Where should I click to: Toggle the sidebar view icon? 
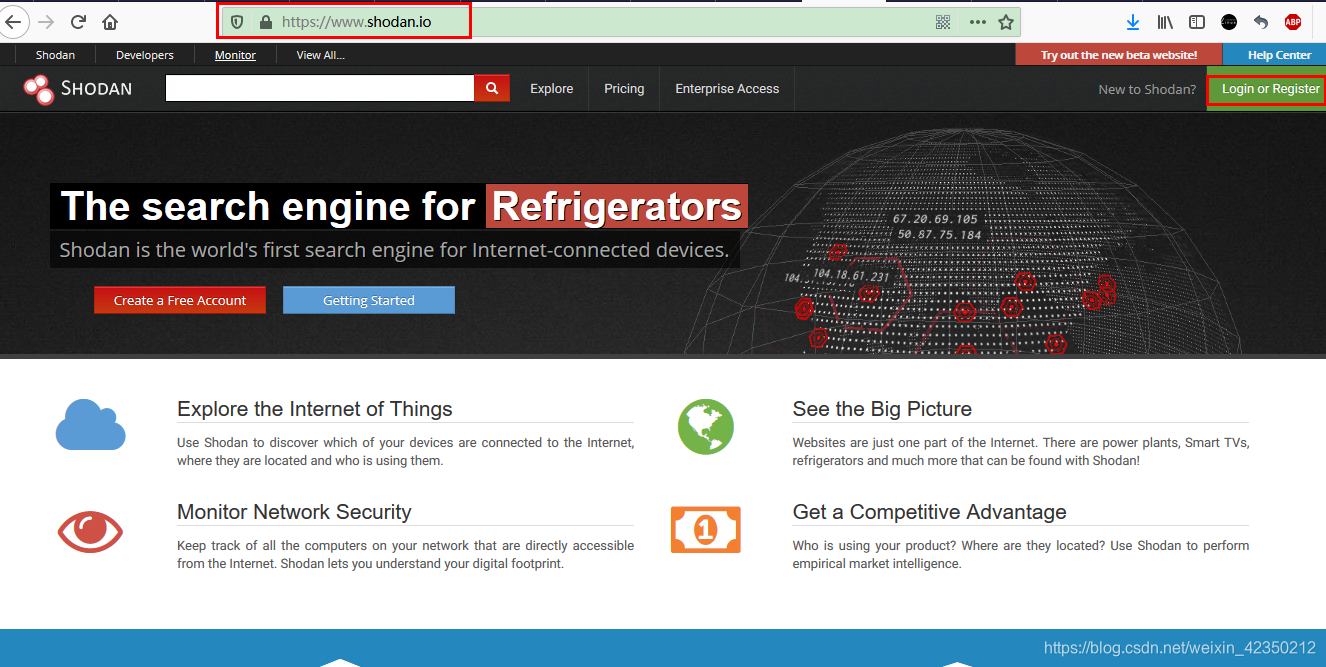point(1197,22)
